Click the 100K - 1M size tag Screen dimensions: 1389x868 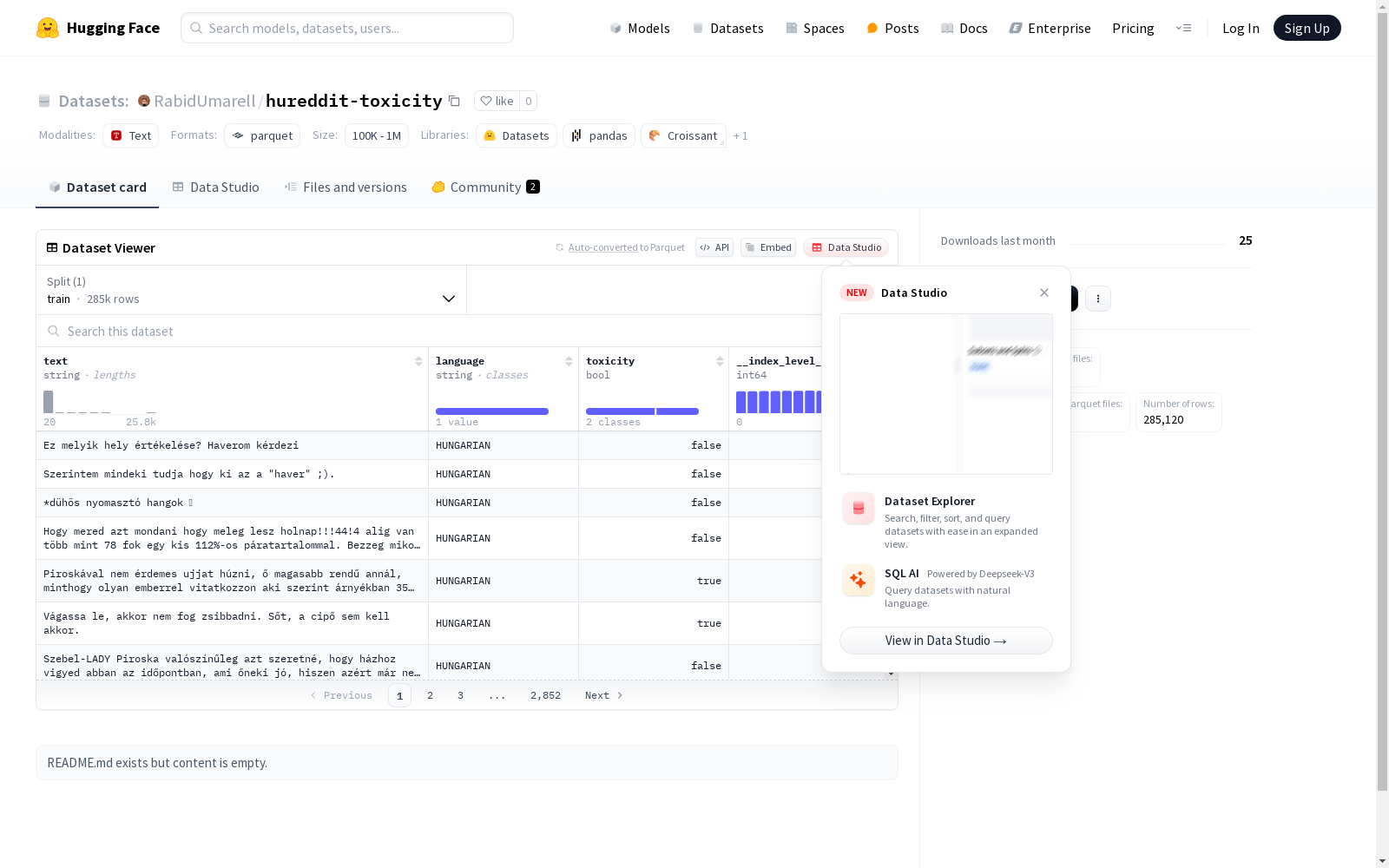(x=377, y=135)
